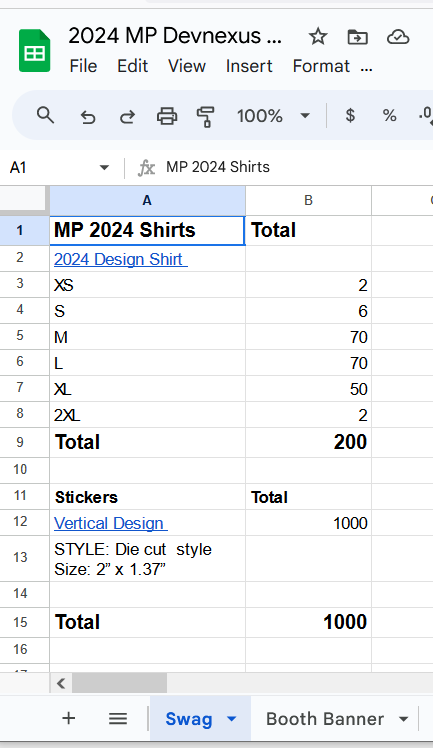Click the horizontal scrollbar thumb
Screen dimensions: 433x748
click(119, 683)
